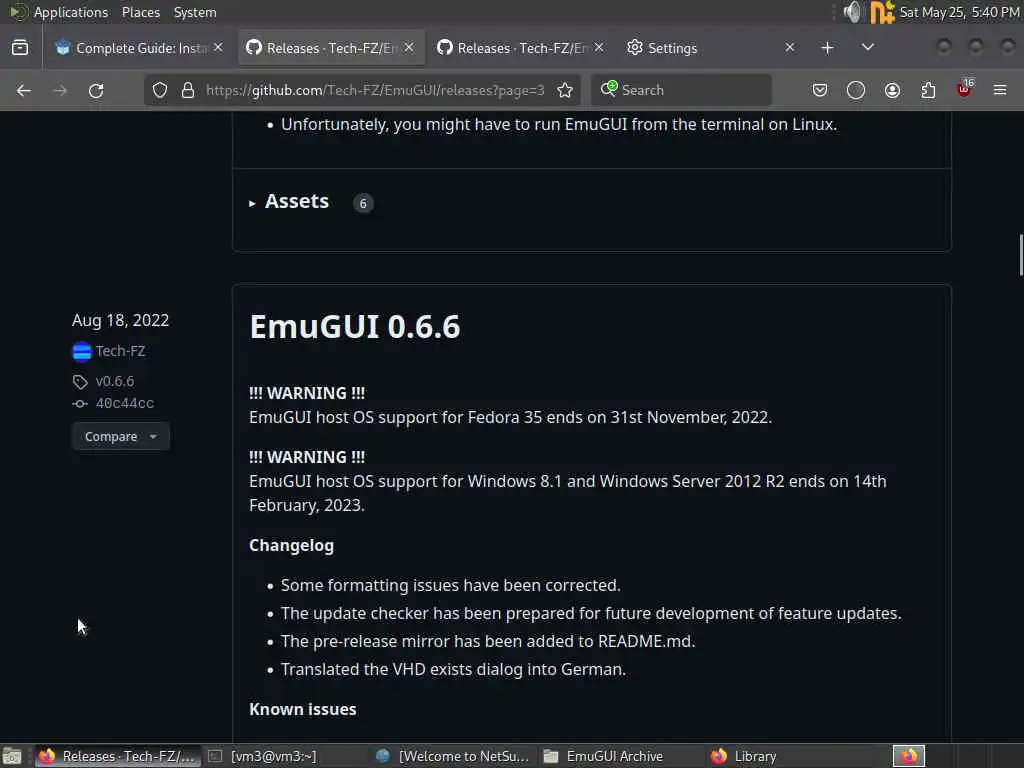Open the uBlock extension icon showing 16
The width and height of the screenshot is (1024, 768).
coord(965,89)
